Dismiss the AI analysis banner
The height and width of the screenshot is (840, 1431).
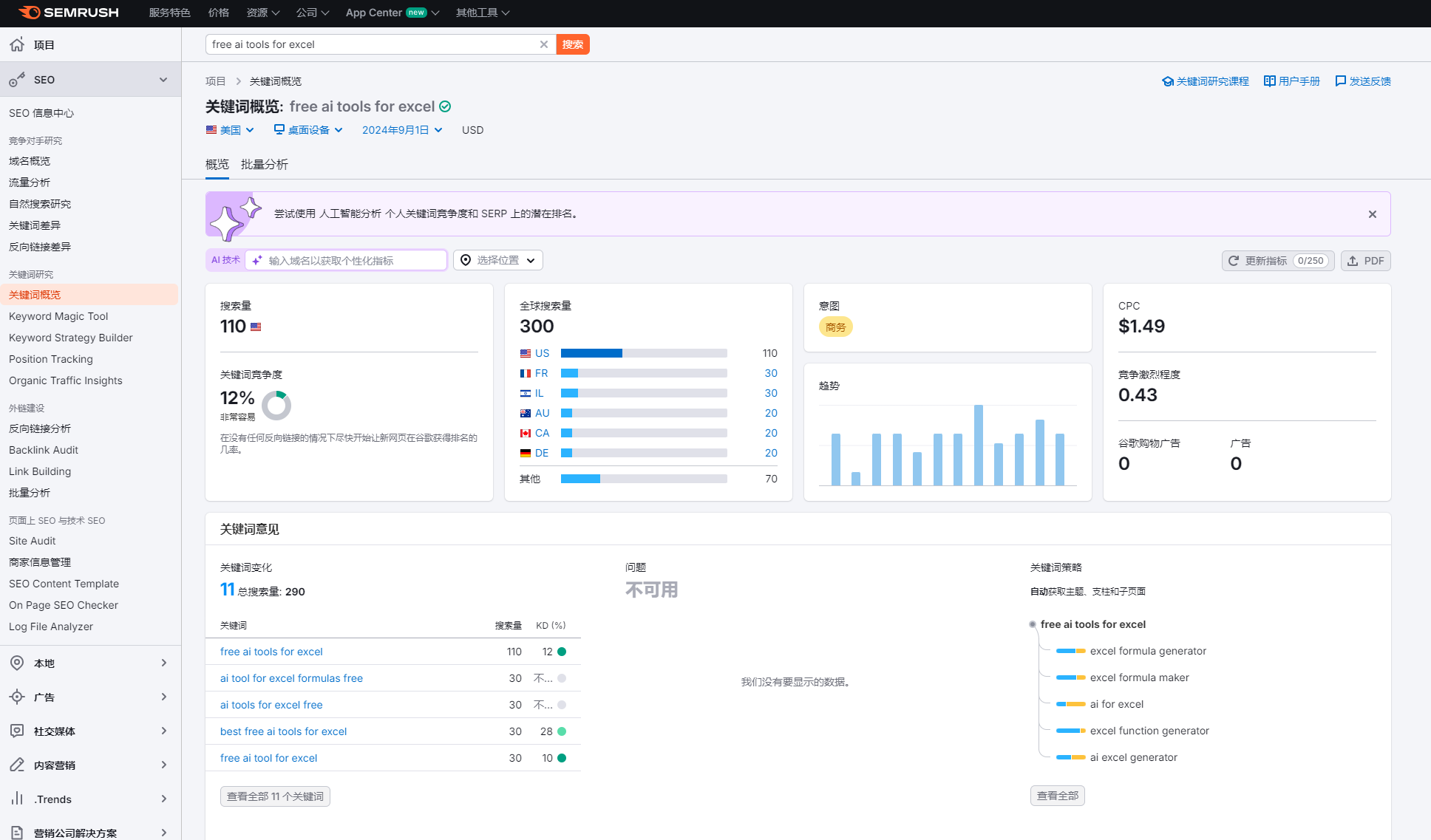(1373, 214)
